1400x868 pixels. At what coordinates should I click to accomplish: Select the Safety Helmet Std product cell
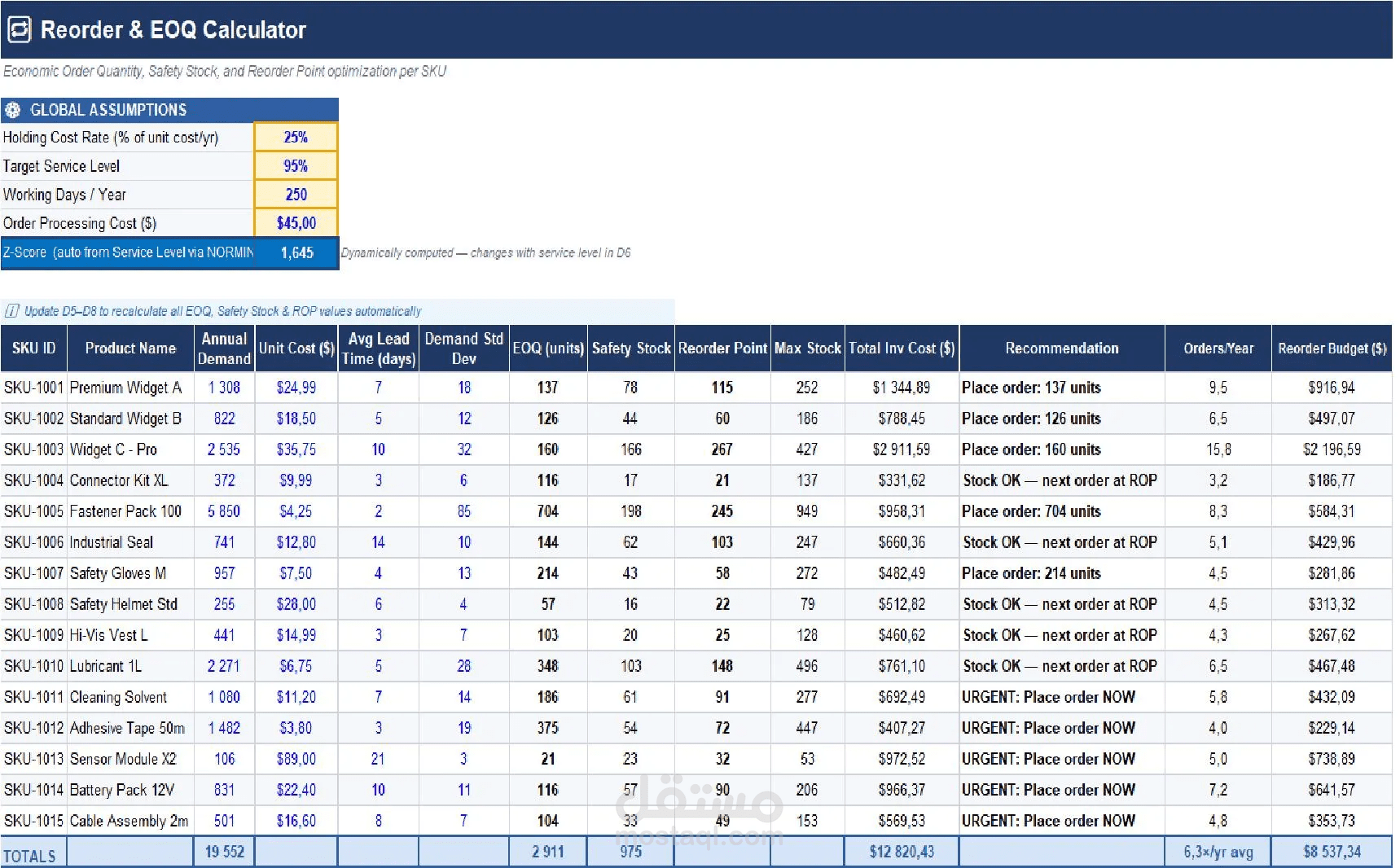pos(130,604)
